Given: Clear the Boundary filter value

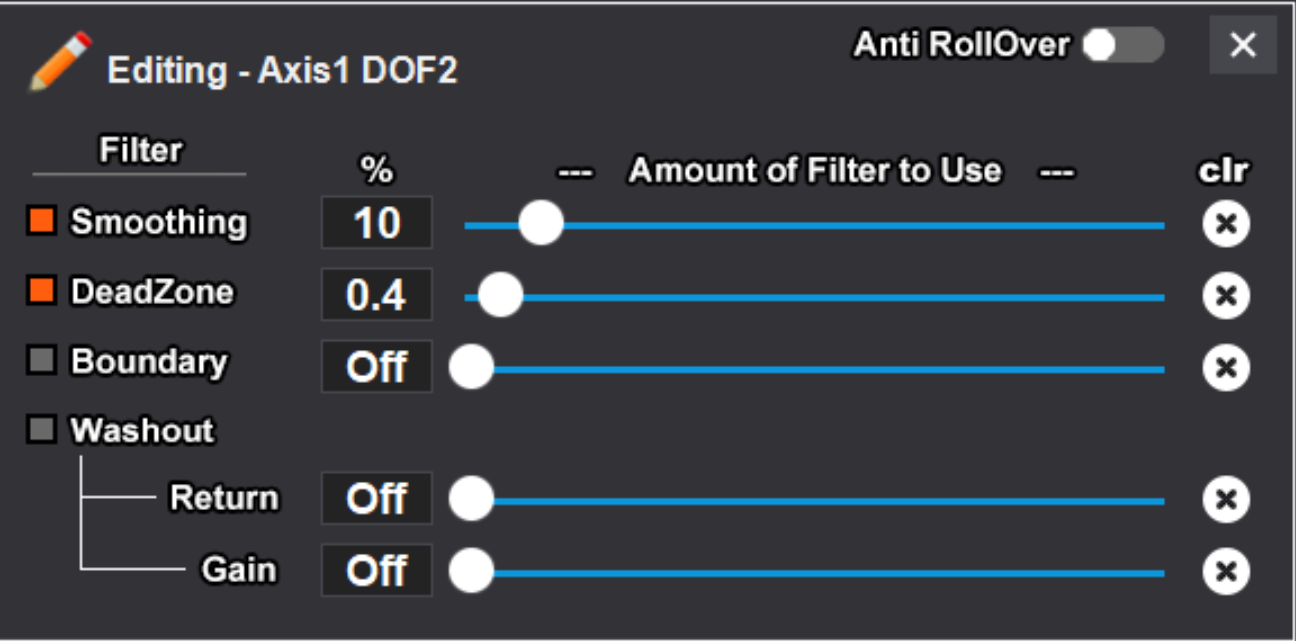Looking at the screenshot, I should coord(1225,368).
